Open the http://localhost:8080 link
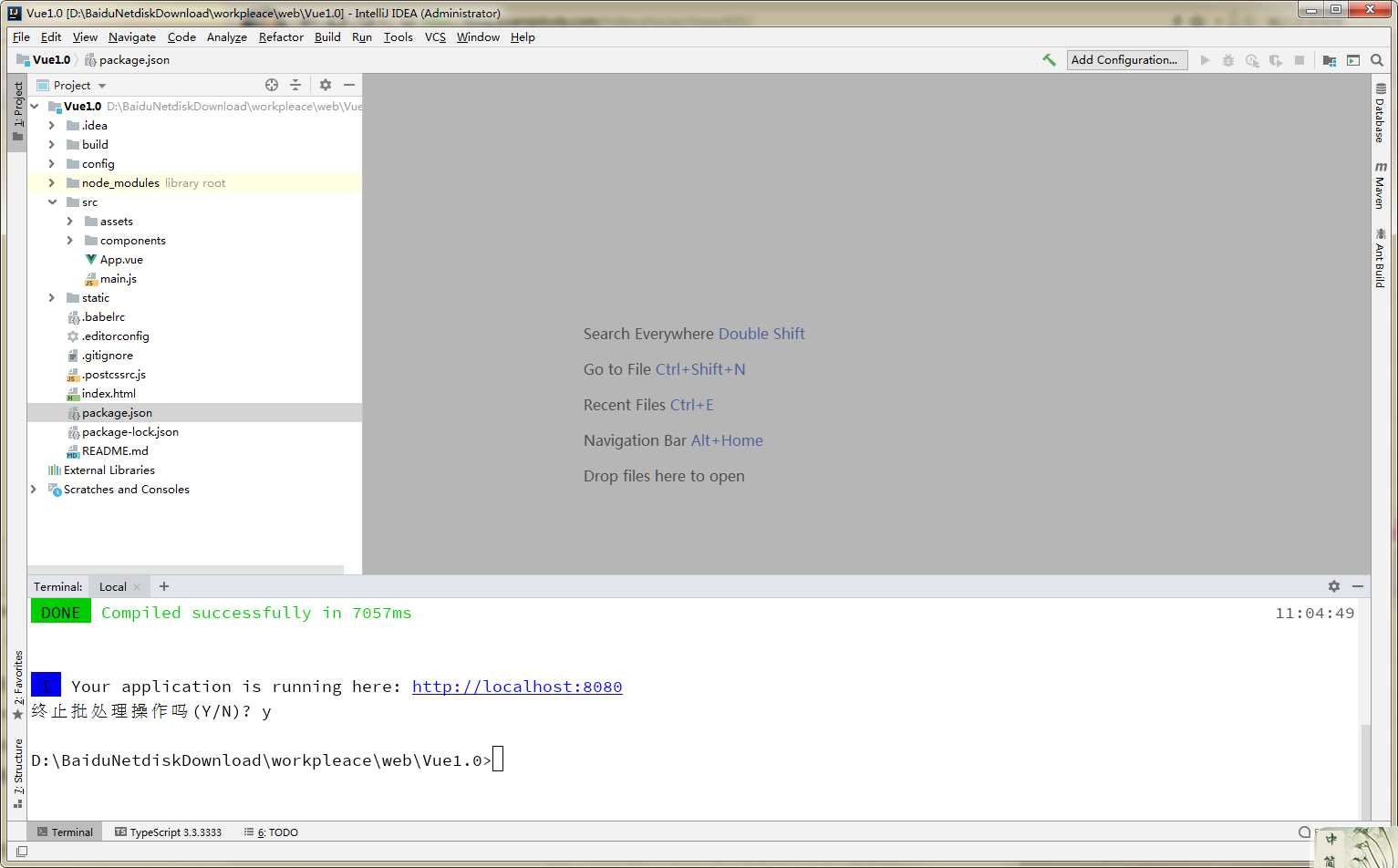The image size is (1398, 868). coord(517,687)
